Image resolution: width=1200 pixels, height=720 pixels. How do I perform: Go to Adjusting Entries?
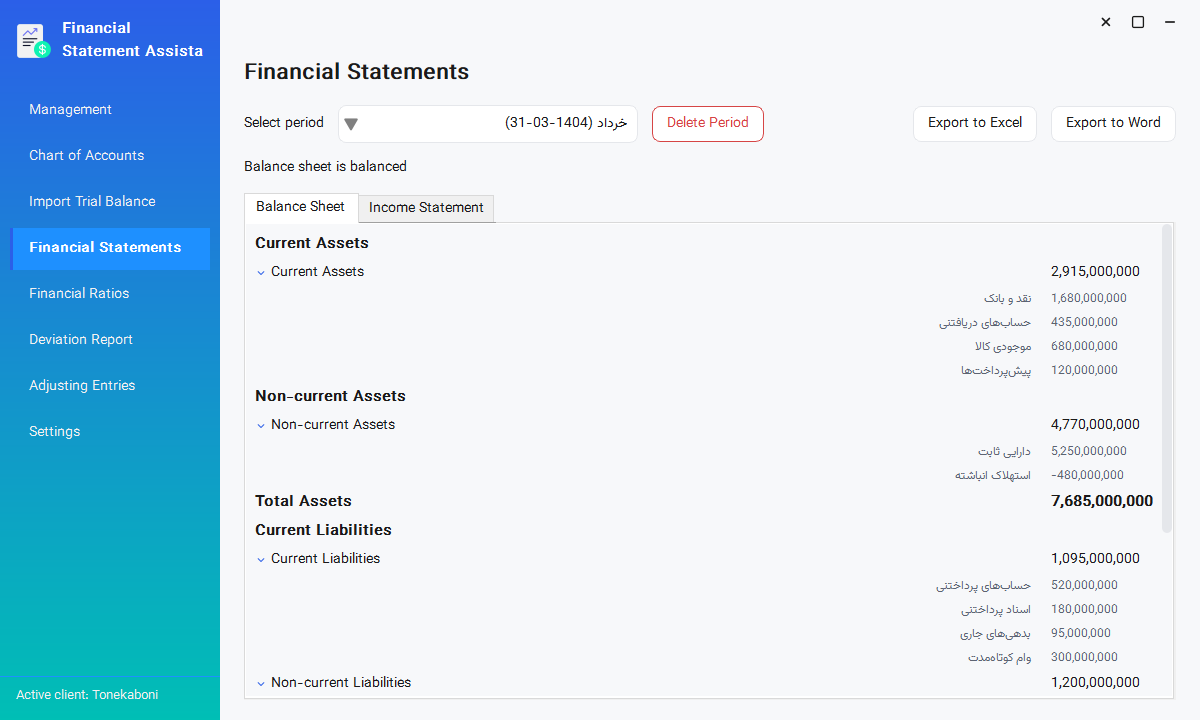110,386
